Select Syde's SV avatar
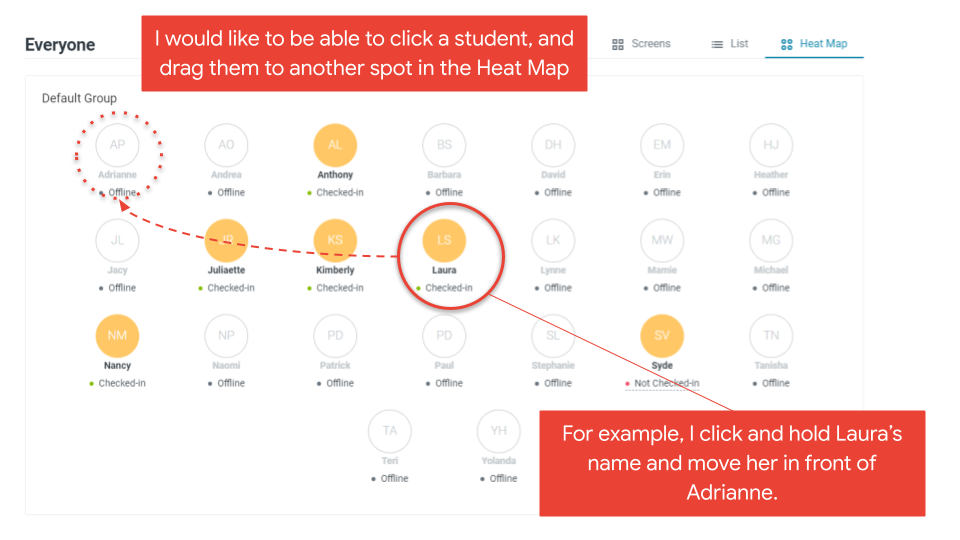Viewport: 960px width, 540px height. 662,336
